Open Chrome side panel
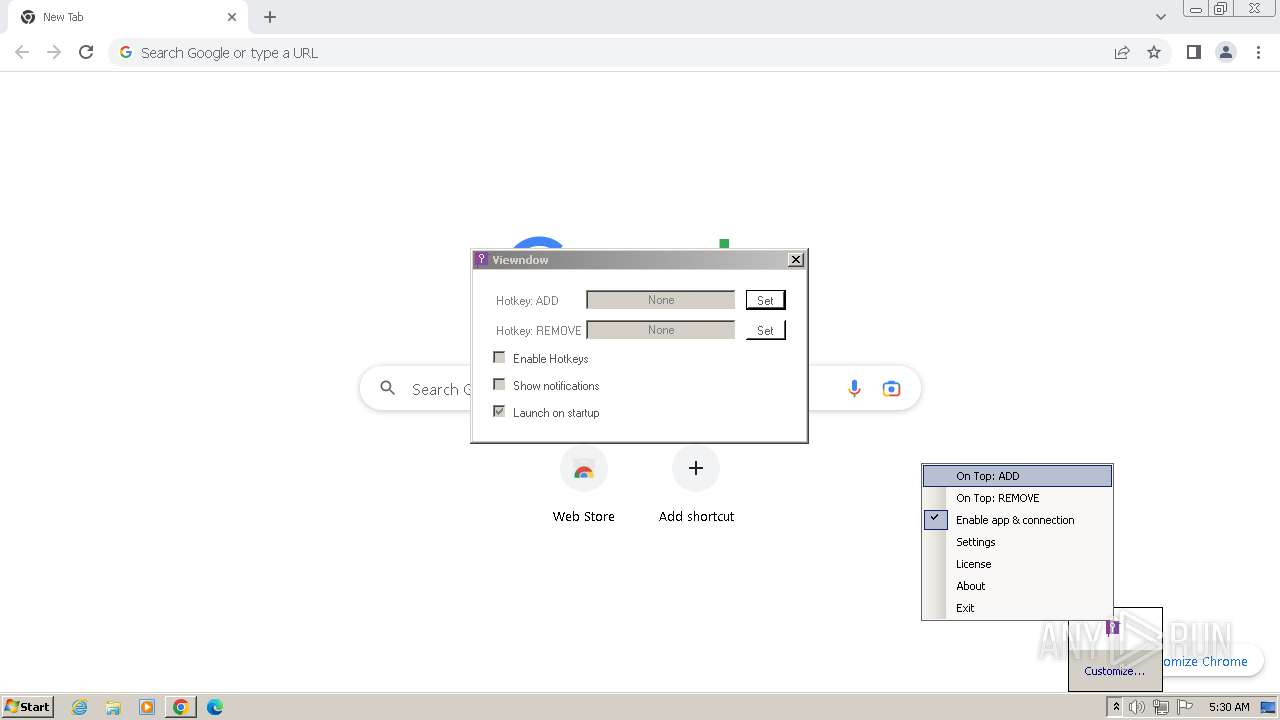Viewport: 1280px width, 720px height. tap(1193, 53)
